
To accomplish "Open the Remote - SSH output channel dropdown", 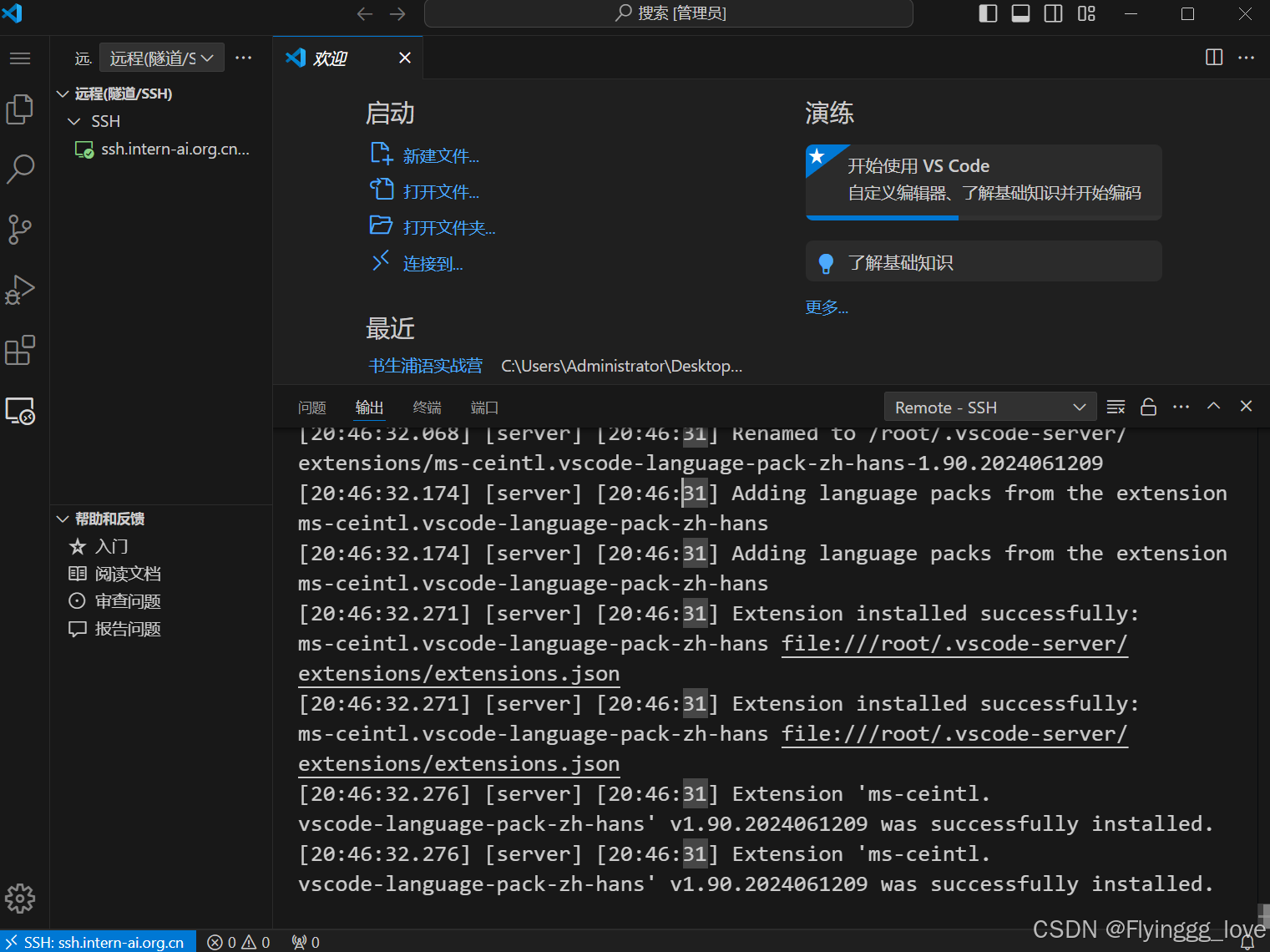I will pos(990,407).
